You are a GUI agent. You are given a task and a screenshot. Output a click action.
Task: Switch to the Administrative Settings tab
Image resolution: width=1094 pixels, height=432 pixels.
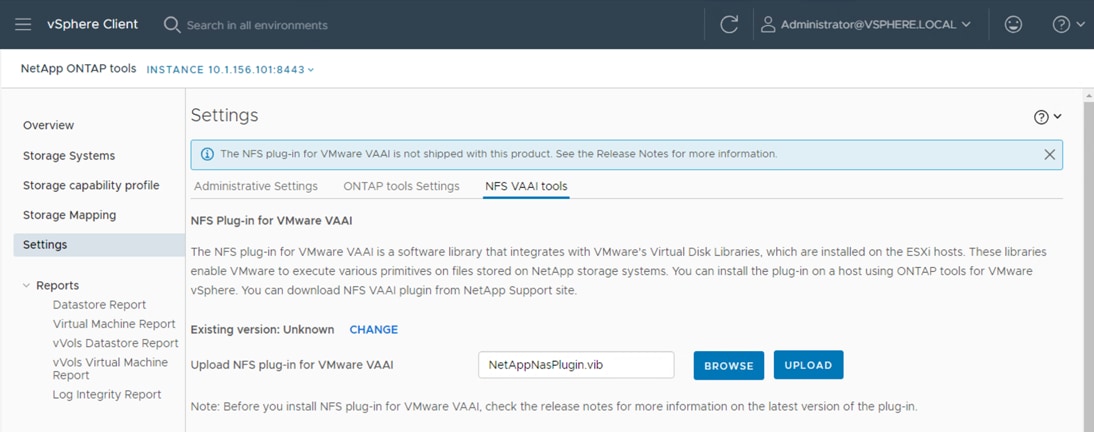tap(256, 186)
